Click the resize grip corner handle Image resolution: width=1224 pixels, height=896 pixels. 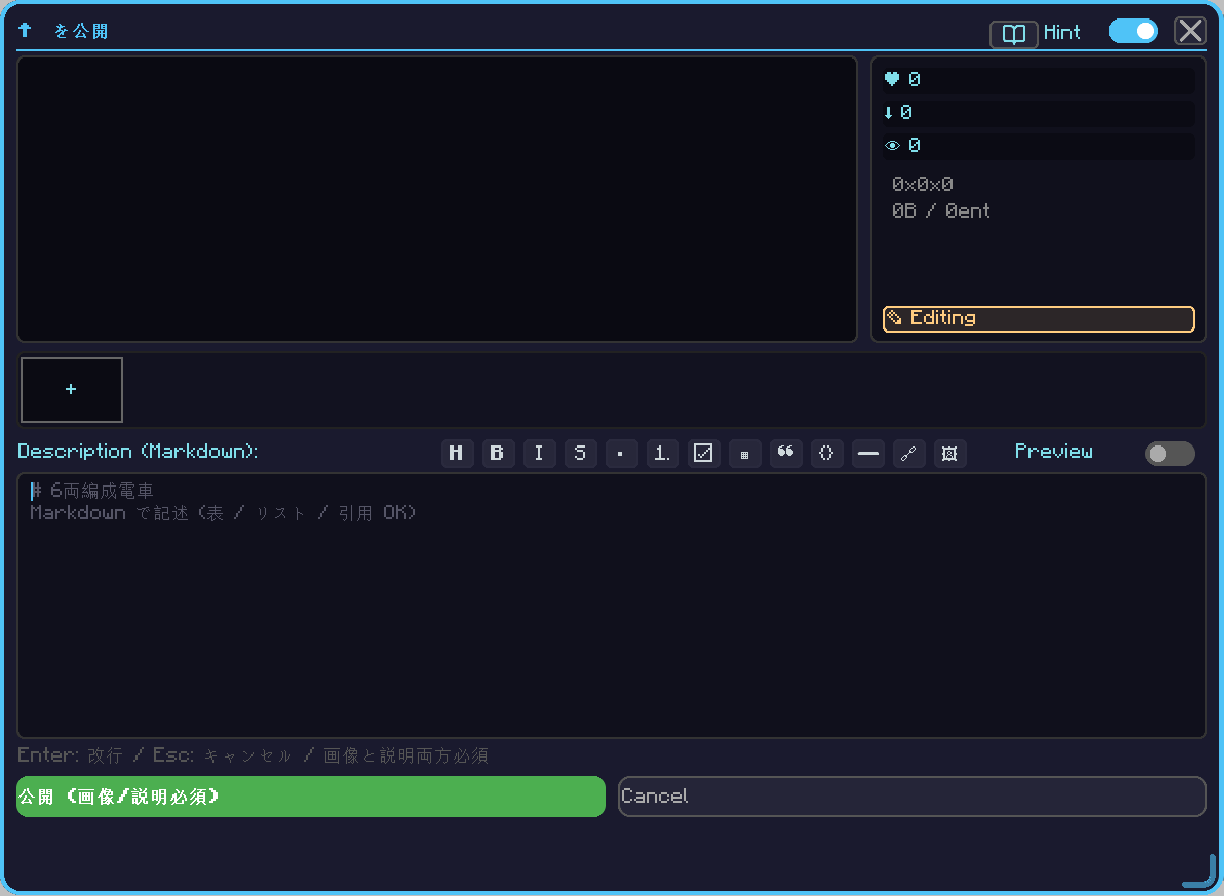pyautogui.click(x=1200, y=871)
